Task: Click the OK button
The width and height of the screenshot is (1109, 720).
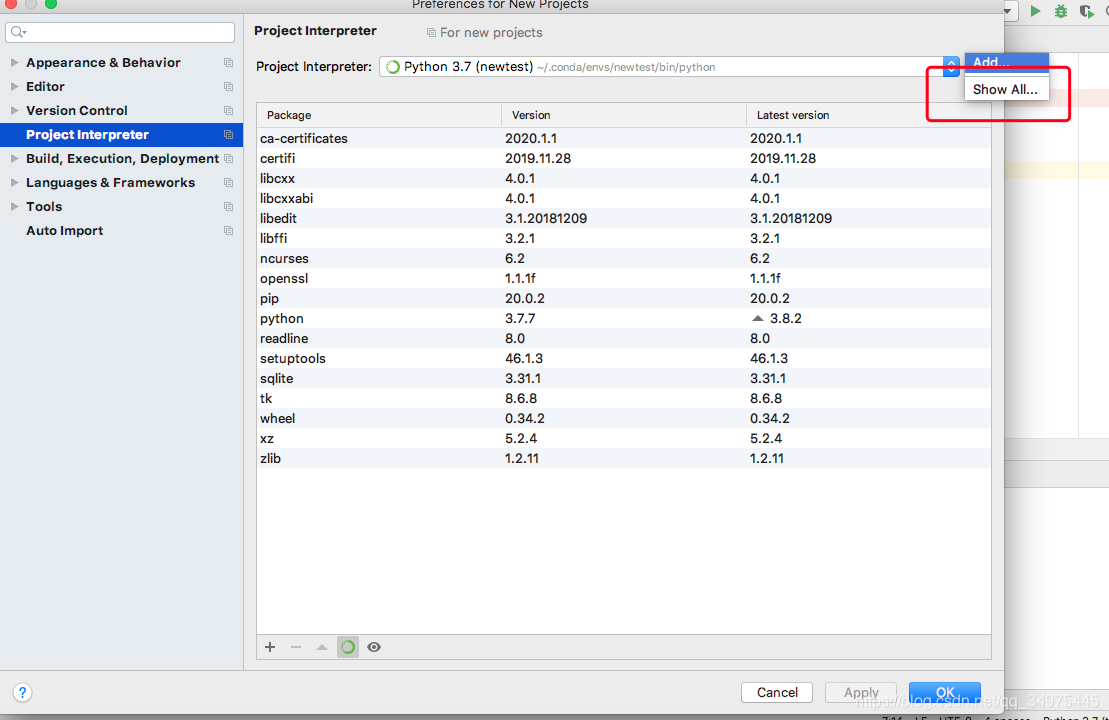Action: 945,692
